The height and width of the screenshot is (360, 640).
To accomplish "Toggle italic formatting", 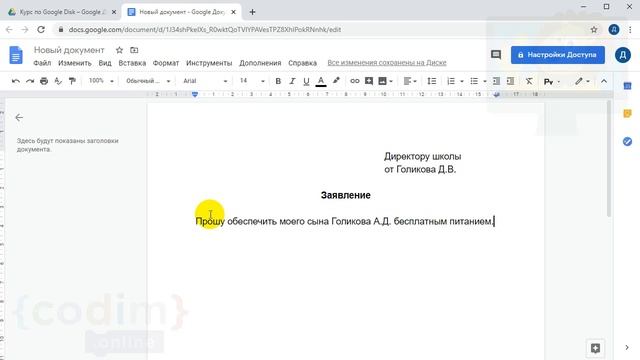I will pos(292,81).
